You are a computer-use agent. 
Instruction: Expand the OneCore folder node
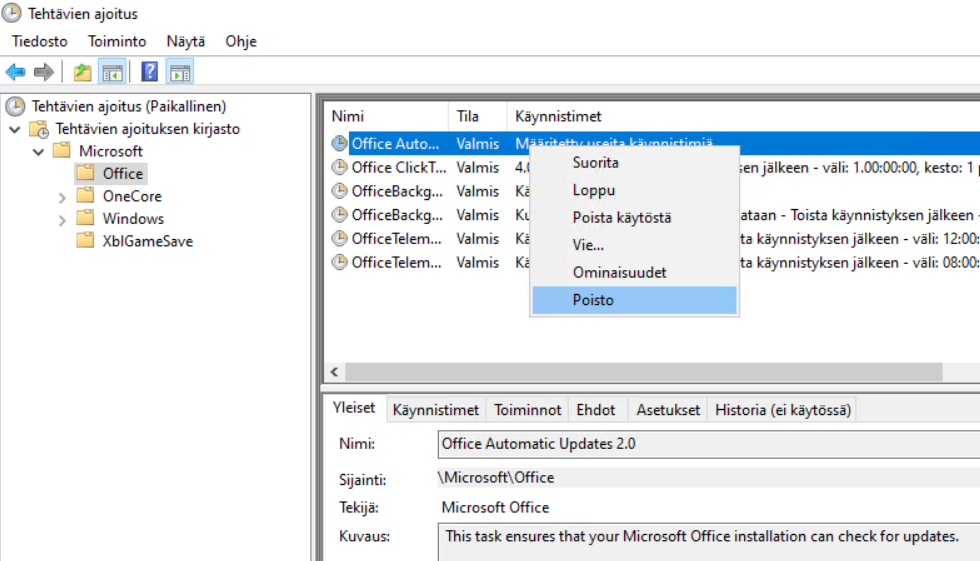tap(62, 197)
